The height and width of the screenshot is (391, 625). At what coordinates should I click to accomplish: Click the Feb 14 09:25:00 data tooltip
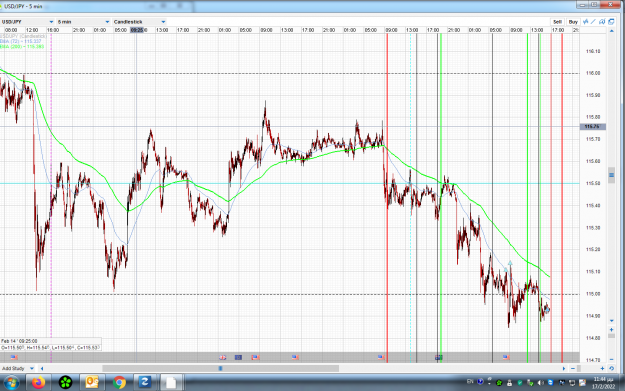(x=51, y=344)
